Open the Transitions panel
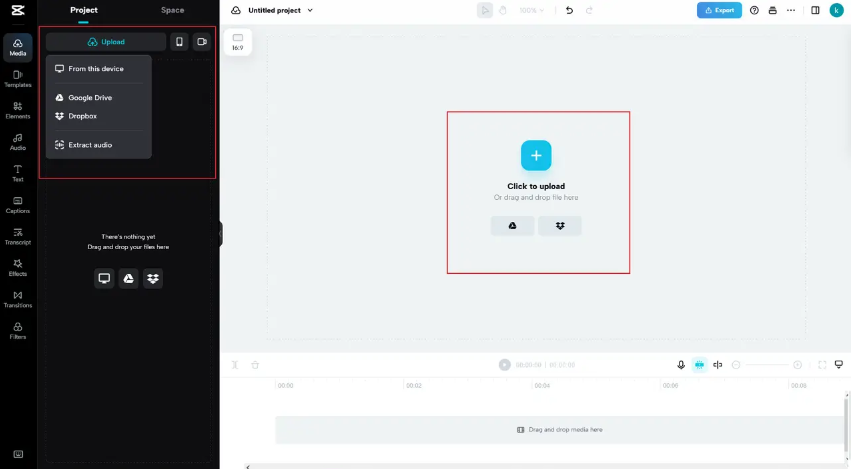 17,299
